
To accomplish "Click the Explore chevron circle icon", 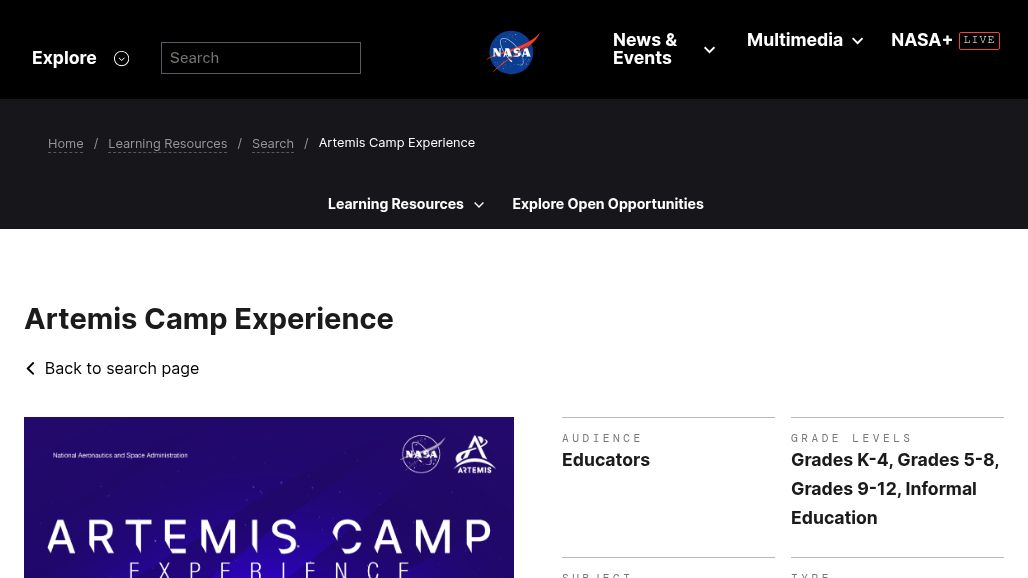I will [x=121, y=58].
